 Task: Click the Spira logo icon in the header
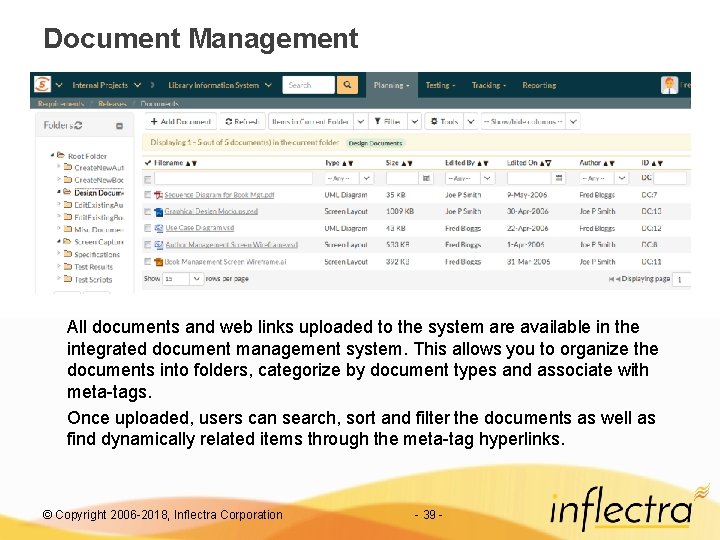tap(42, 84)
